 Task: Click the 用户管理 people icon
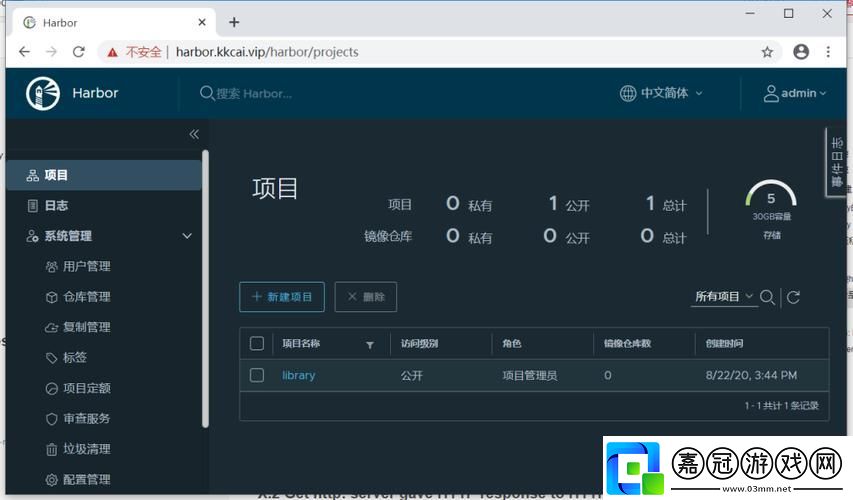click(51, 267)
